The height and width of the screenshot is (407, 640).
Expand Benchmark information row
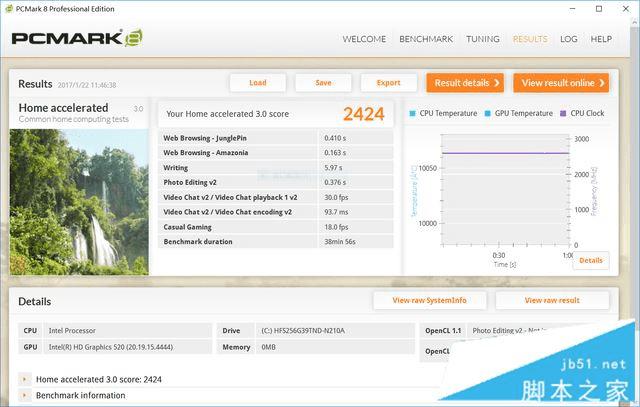[24, 396]
